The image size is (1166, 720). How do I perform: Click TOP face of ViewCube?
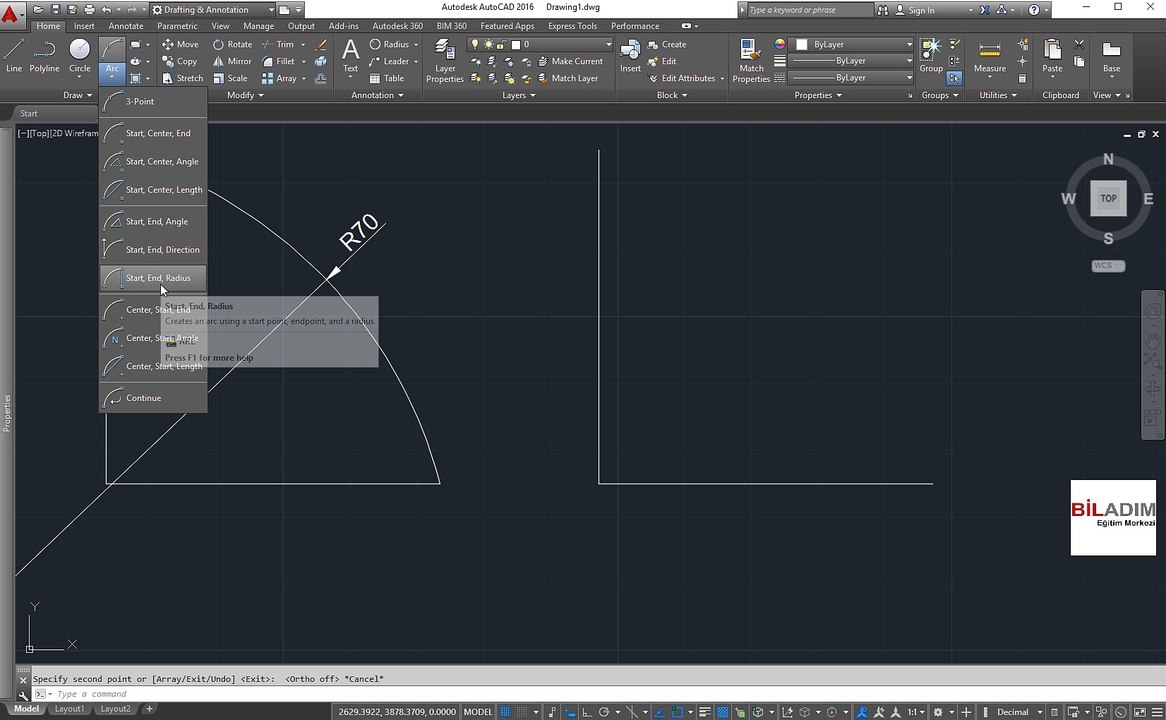click(x=1108, y=199)
